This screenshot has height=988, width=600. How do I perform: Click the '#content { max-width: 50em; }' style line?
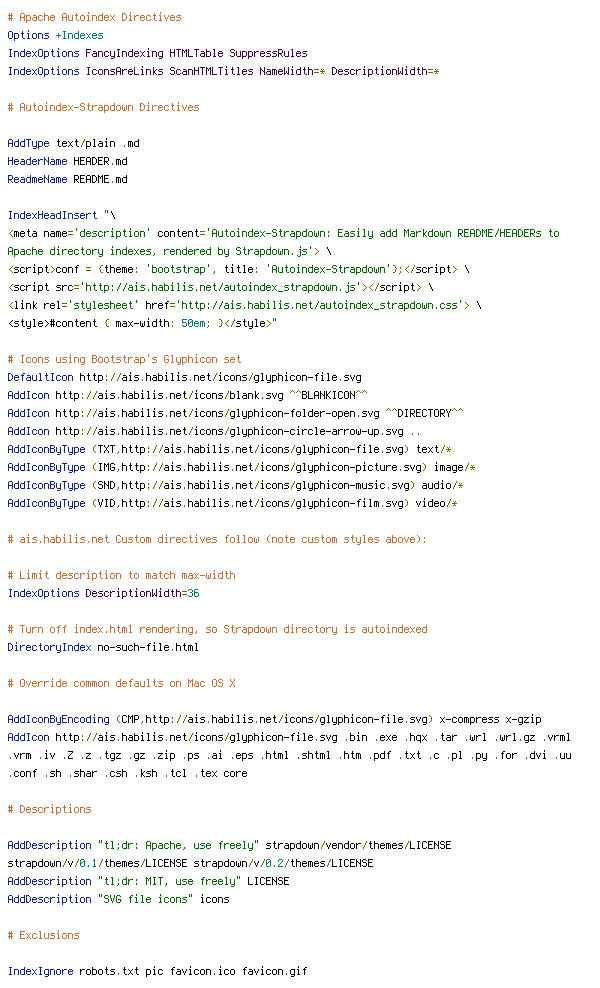pos(142,323)
